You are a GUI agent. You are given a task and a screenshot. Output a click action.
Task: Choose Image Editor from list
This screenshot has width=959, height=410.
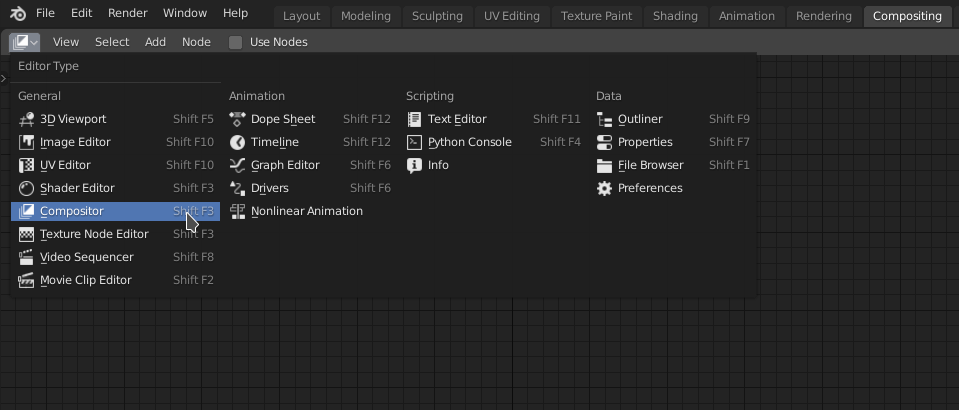[116, 142]
